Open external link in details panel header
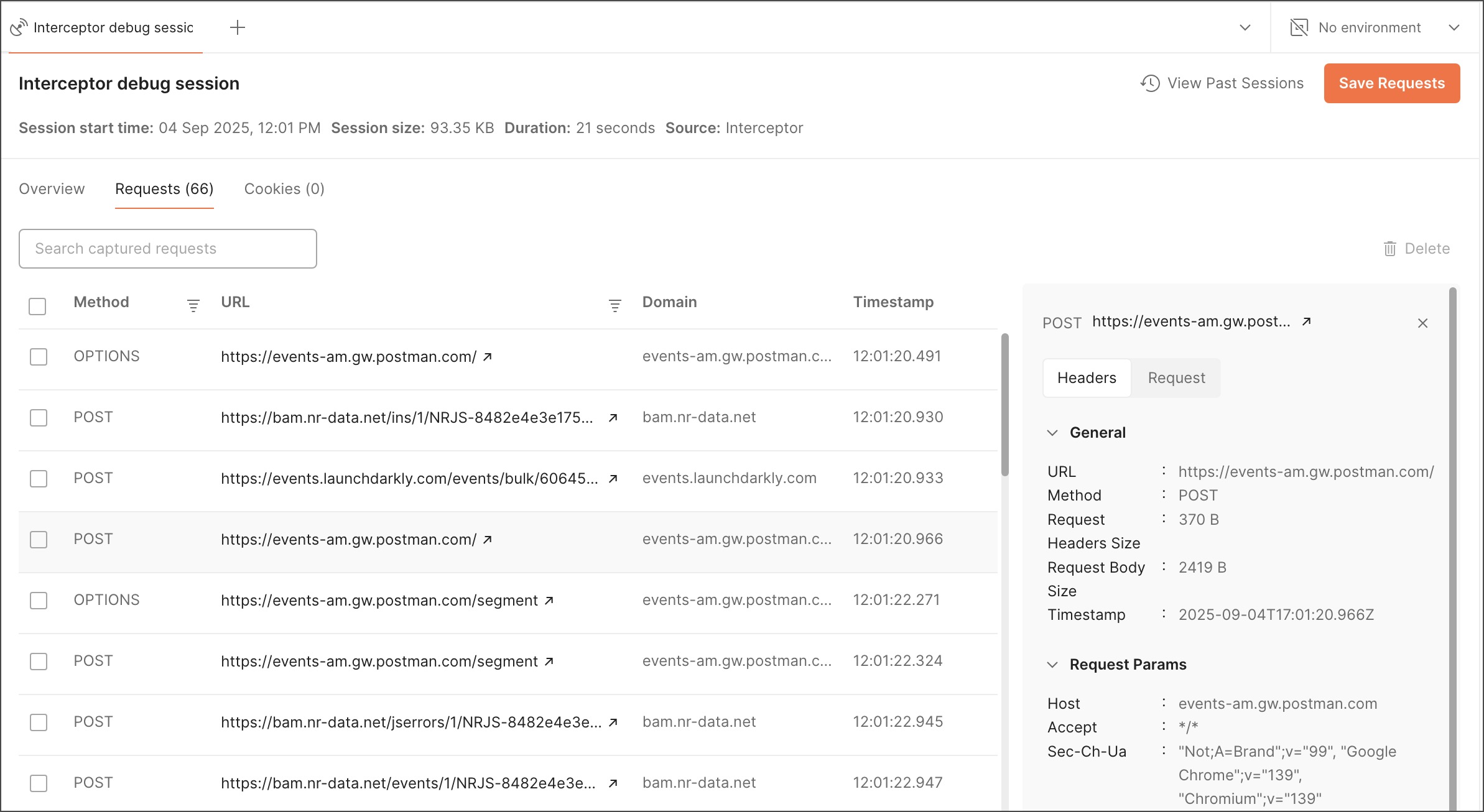The image size is (1484, 812). [x=1307, y=321]
